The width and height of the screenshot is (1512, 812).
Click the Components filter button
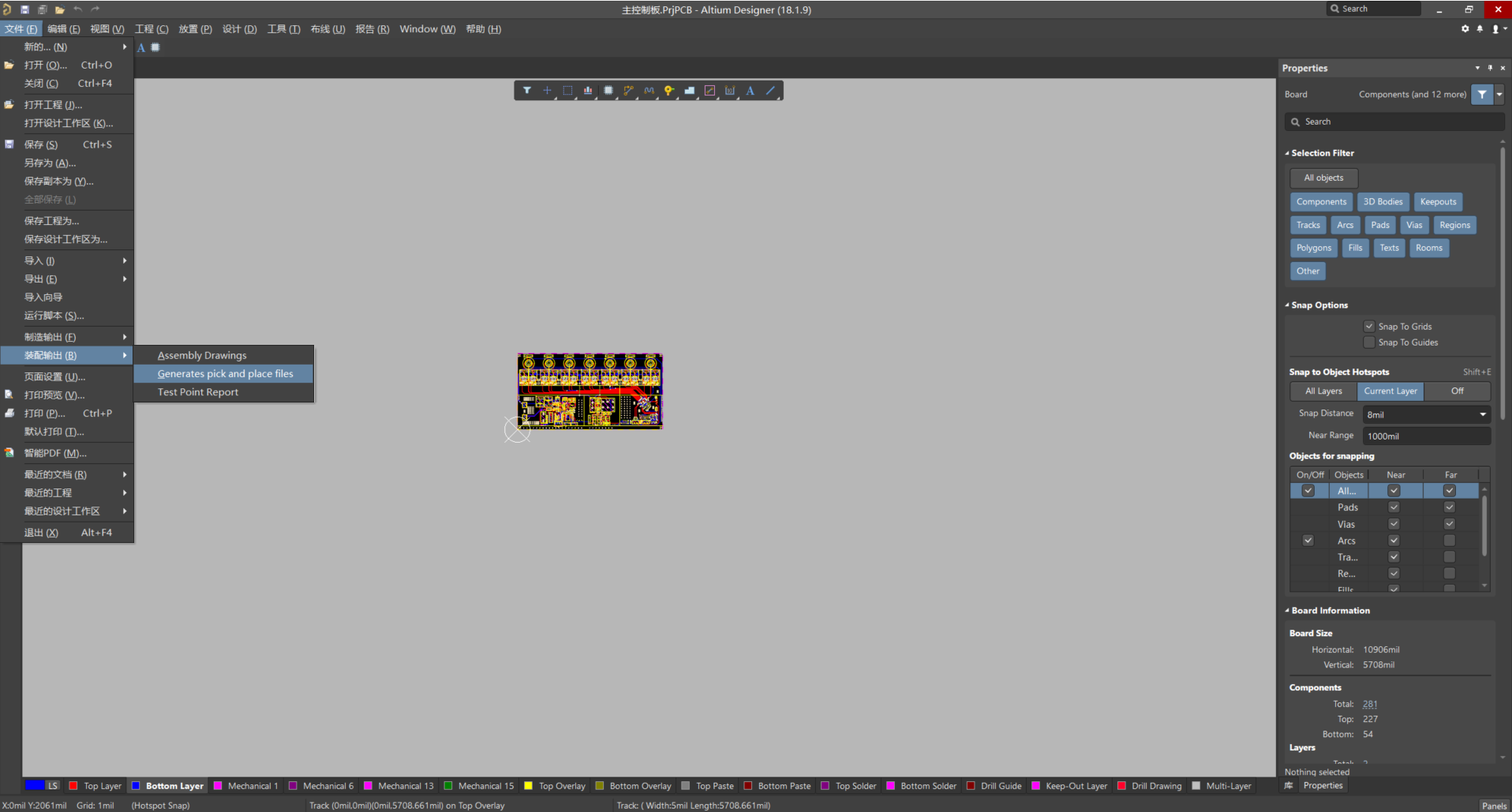tap(1321, 202)
